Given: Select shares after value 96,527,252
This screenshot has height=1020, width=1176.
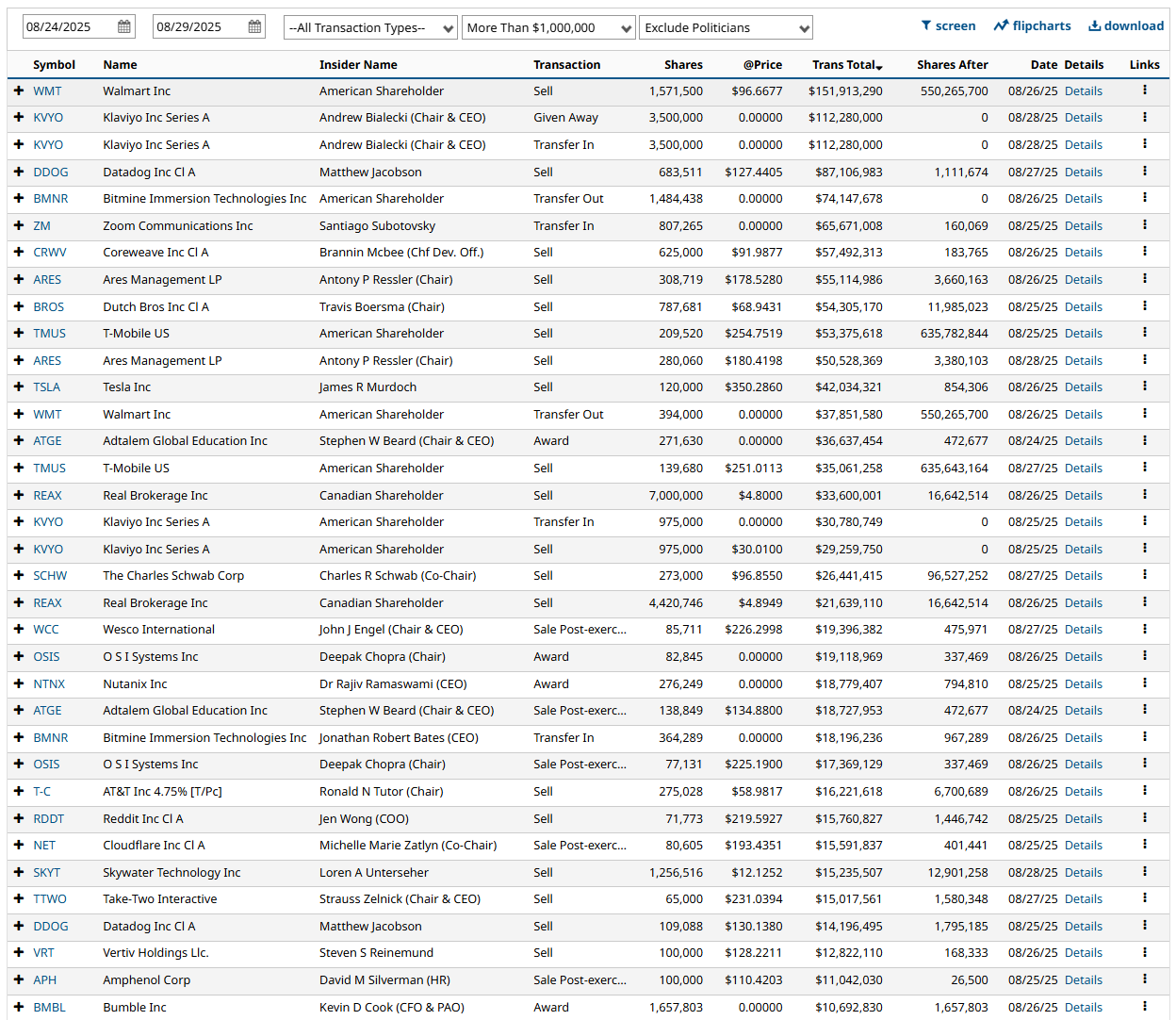Looking at the screenshot, I should [x=957, y=575].
